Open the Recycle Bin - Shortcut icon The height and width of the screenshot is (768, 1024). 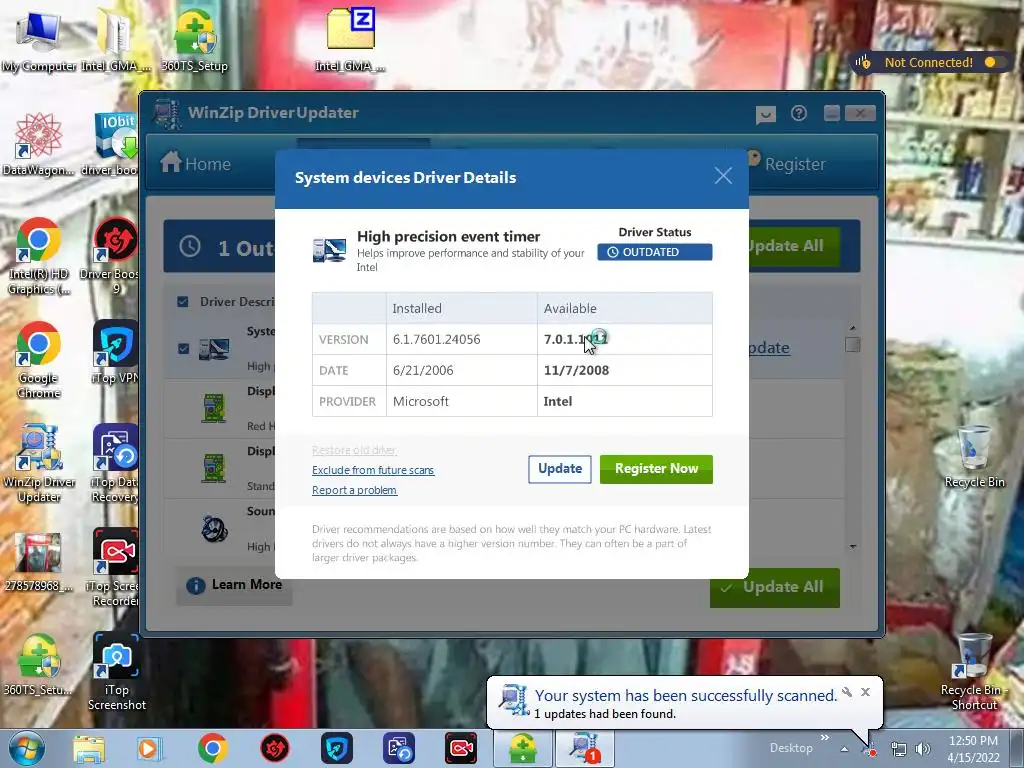coord(974,673)
